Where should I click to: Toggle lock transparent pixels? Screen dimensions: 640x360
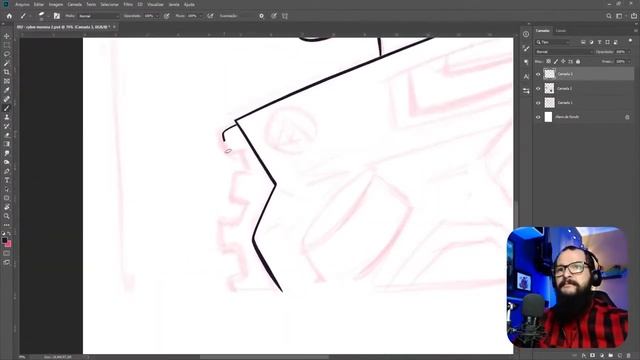tap(549, 62)
